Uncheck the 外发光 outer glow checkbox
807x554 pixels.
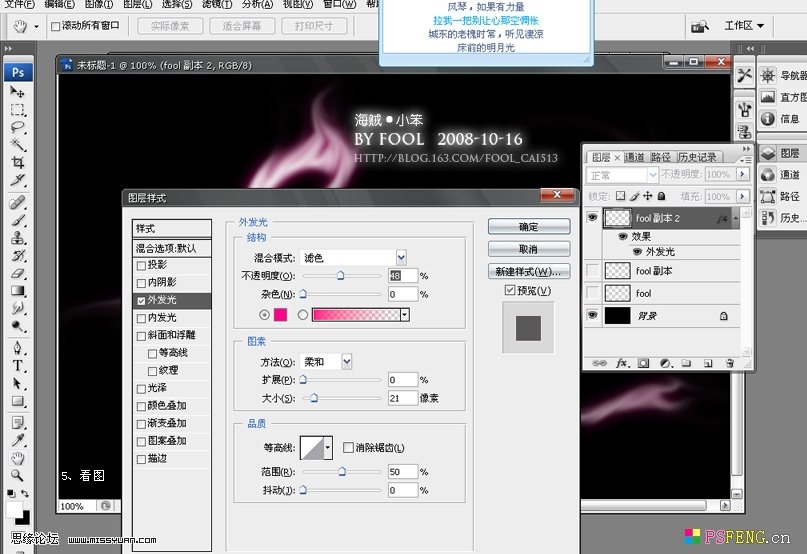tap(141, 301)
